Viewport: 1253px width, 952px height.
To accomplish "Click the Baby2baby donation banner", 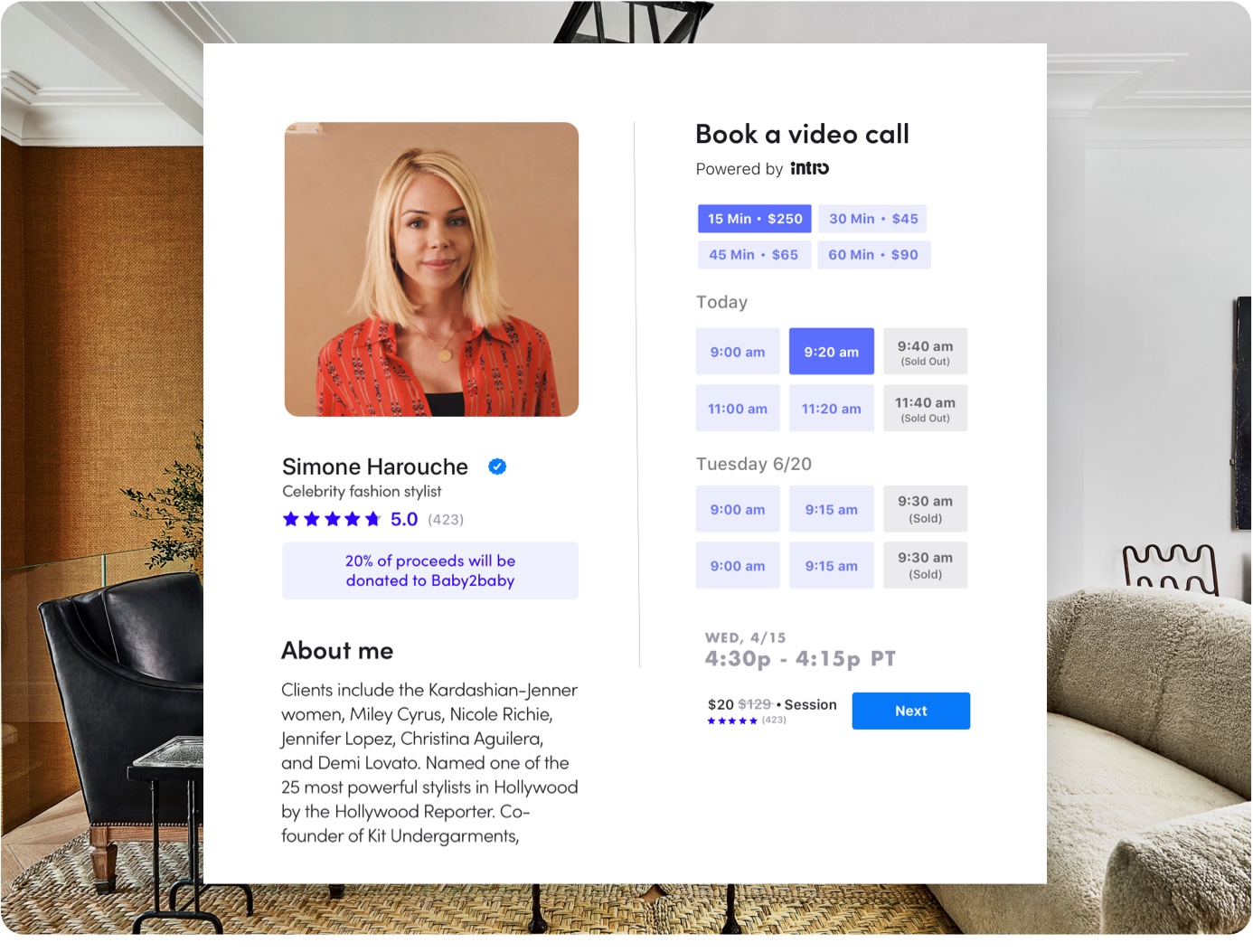I will [430, 570].
